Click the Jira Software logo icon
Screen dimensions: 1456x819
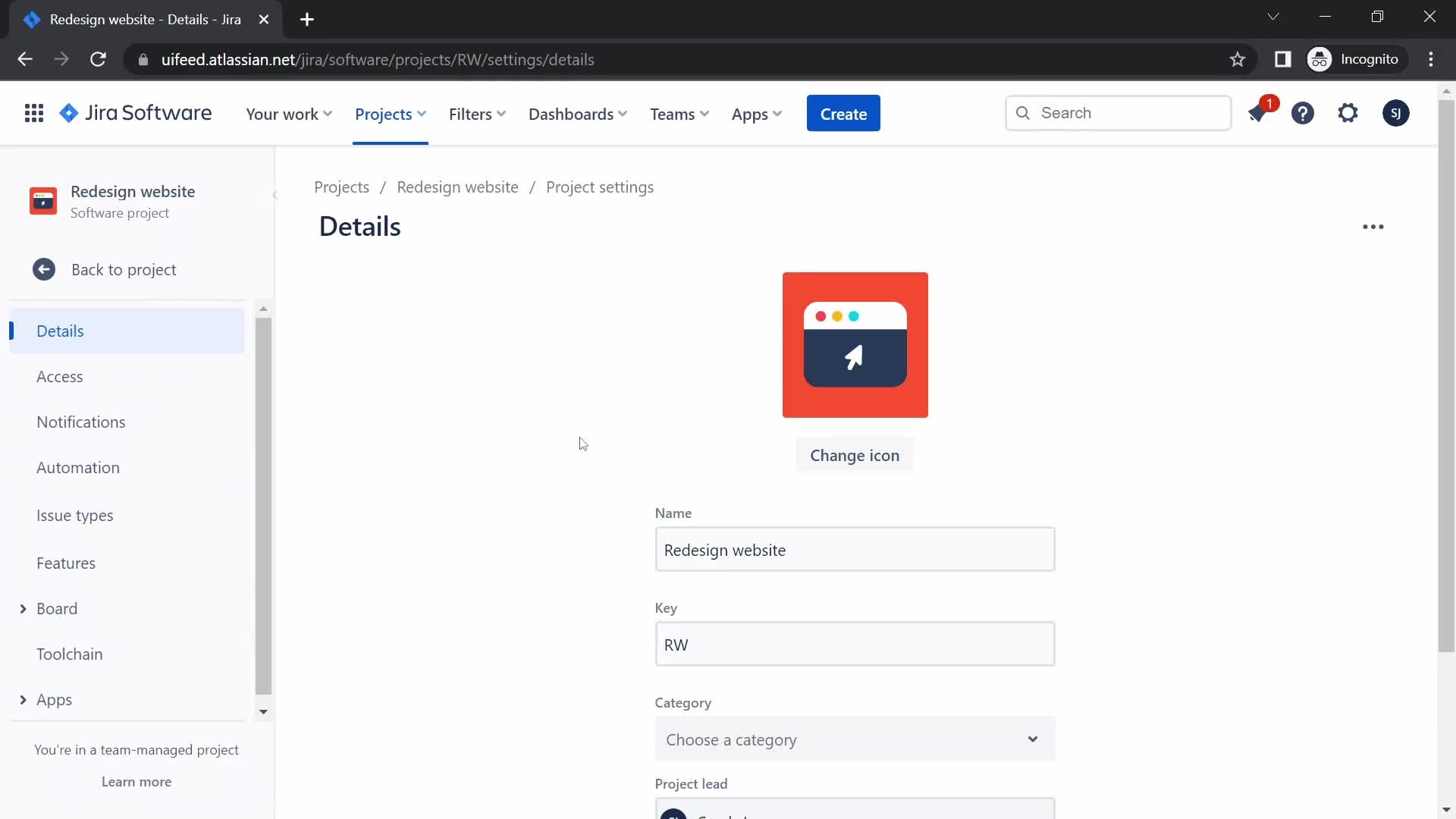[68, 113]
